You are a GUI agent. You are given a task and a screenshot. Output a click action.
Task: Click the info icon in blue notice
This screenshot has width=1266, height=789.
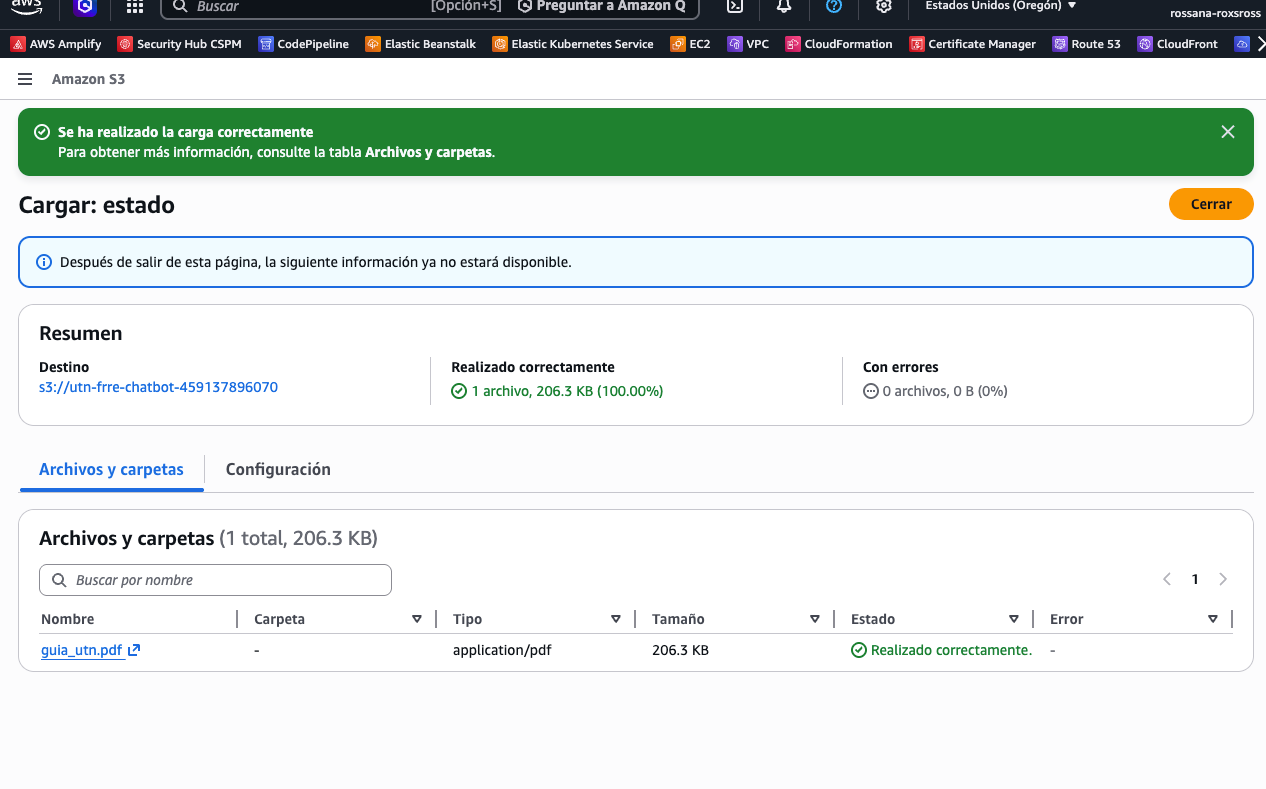44,262
